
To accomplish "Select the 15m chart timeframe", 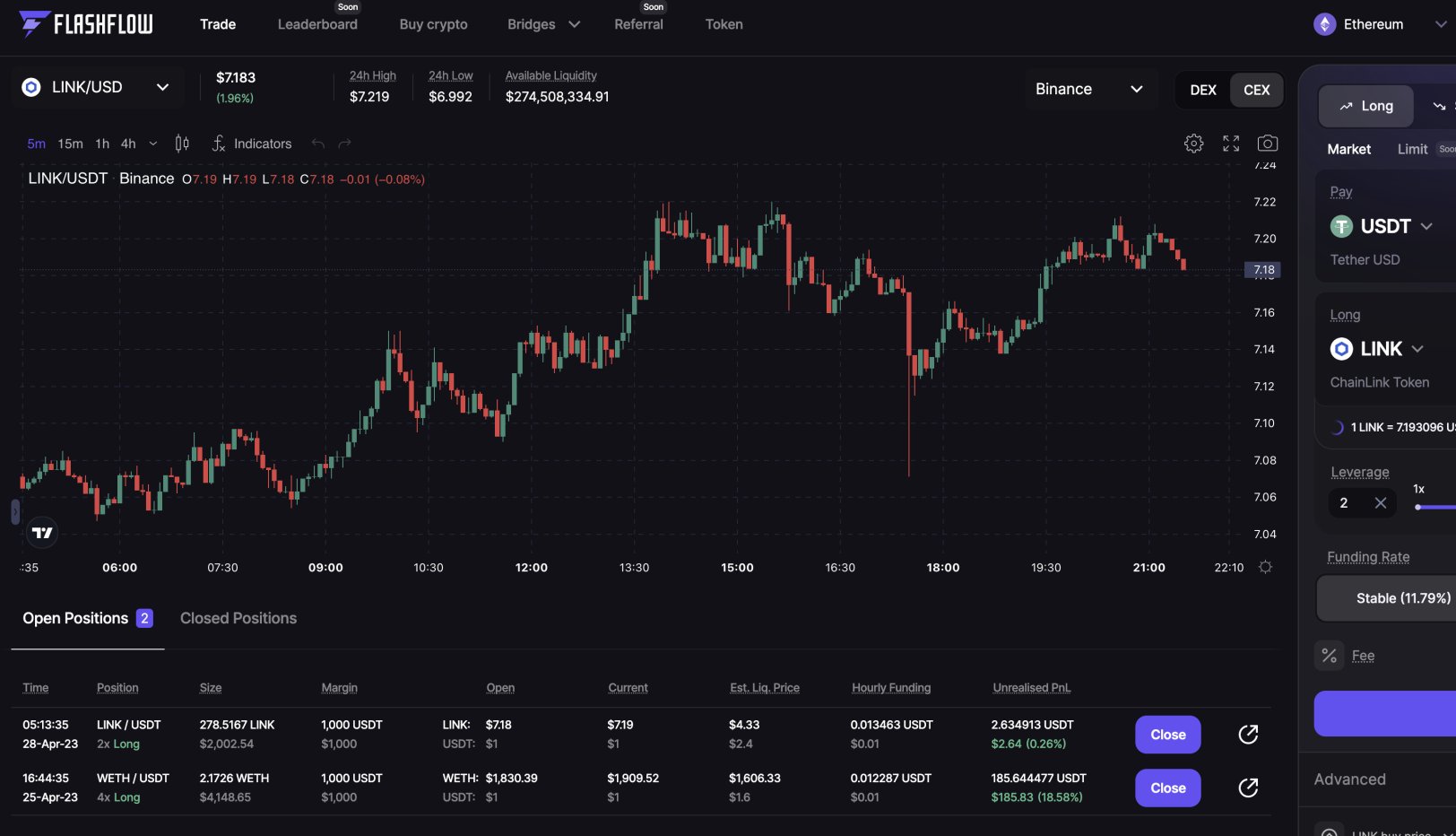I will point(70,143).
